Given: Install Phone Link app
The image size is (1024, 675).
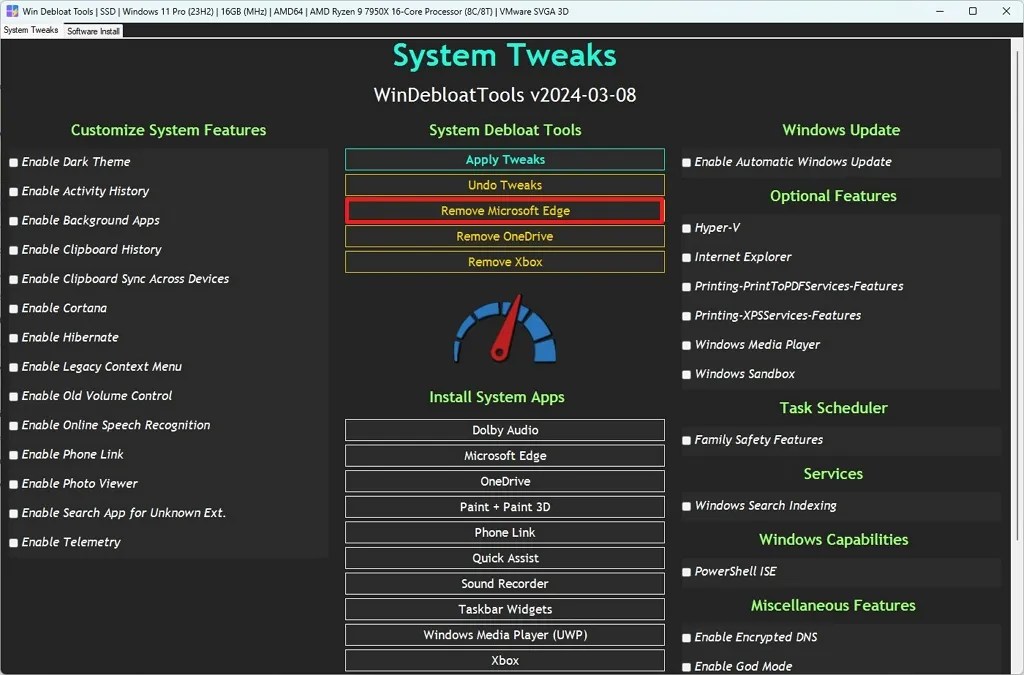Looking at the screenshot, I should (x=505, y=532).
